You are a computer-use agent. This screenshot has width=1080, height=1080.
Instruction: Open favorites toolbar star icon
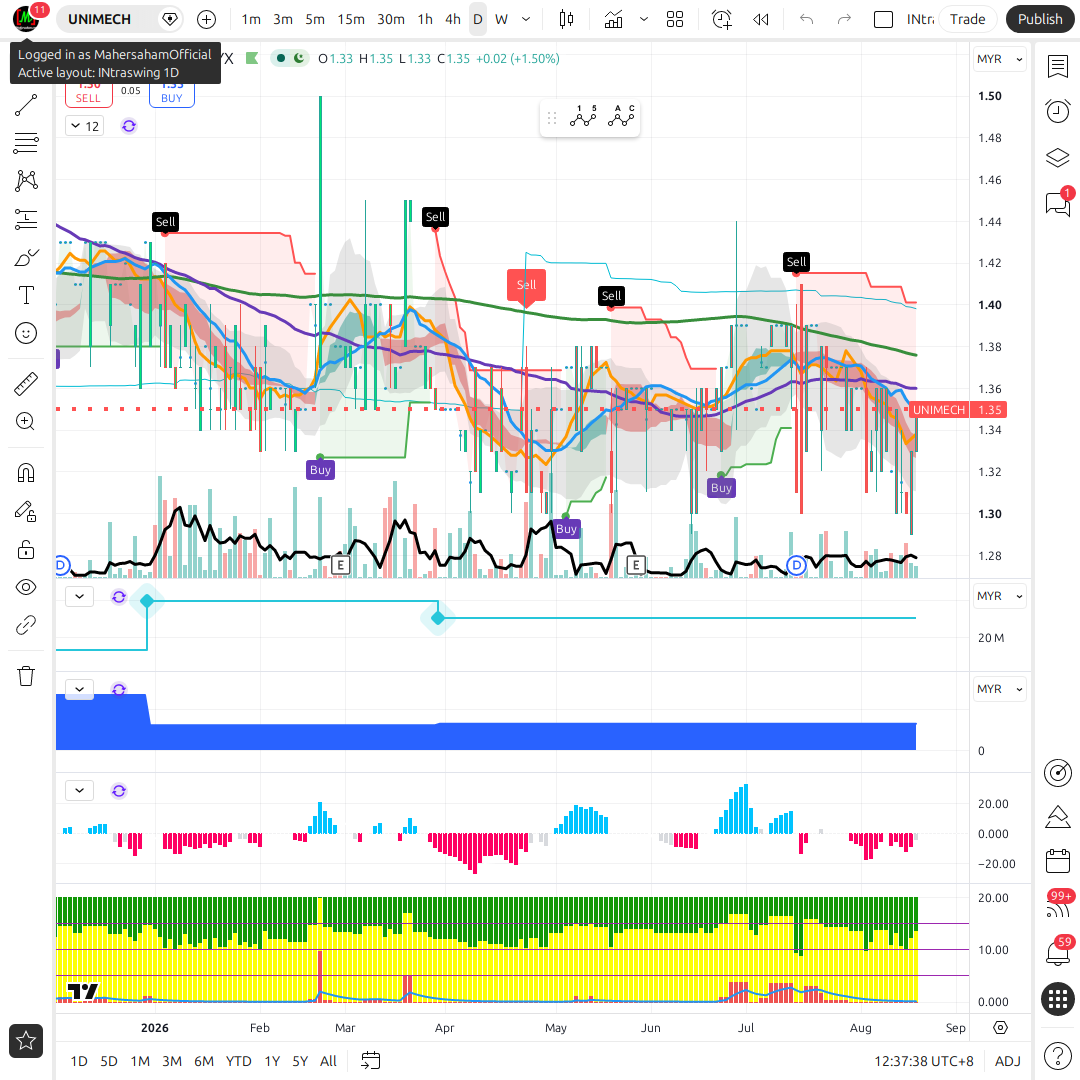pyautogui.click(x=25, y=1041)
